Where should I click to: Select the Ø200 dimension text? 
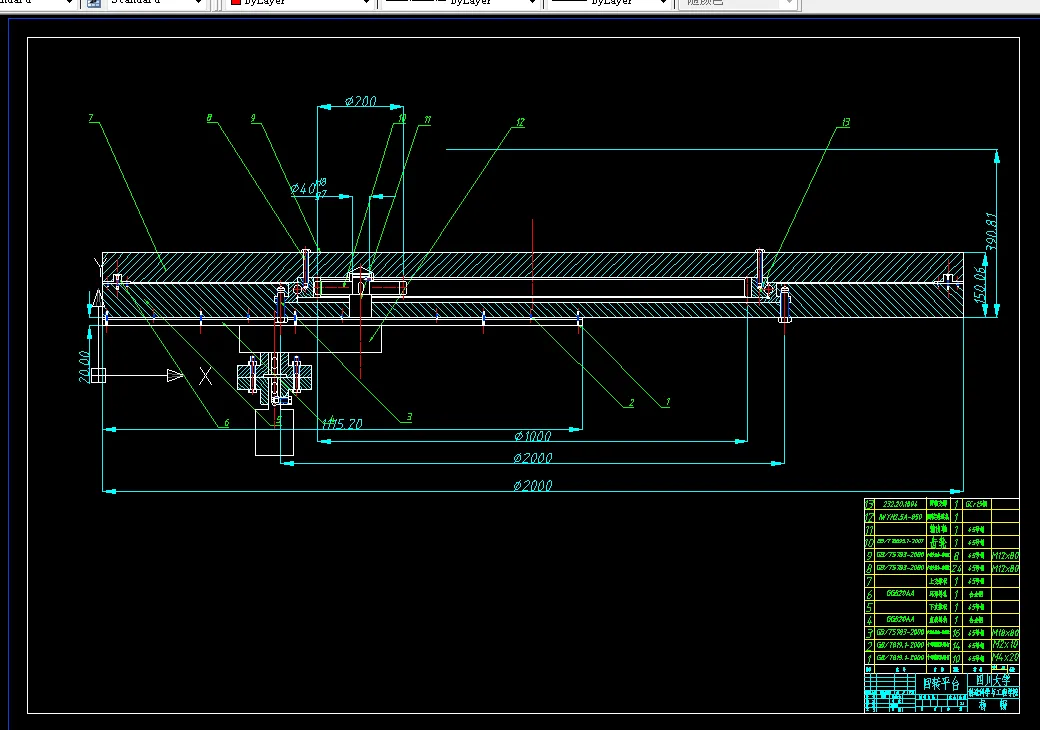[x=360, y=101]
